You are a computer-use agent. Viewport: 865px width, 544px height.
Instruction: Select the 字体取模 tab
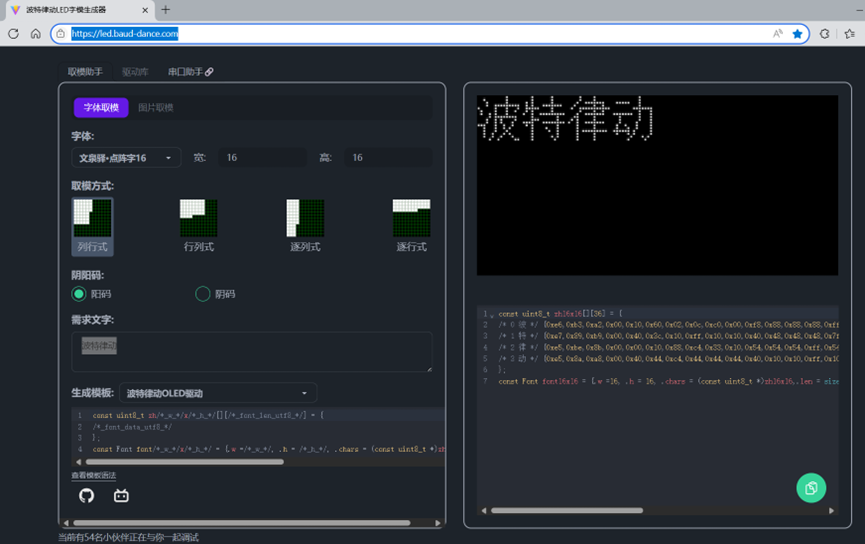tap(101, 108)
